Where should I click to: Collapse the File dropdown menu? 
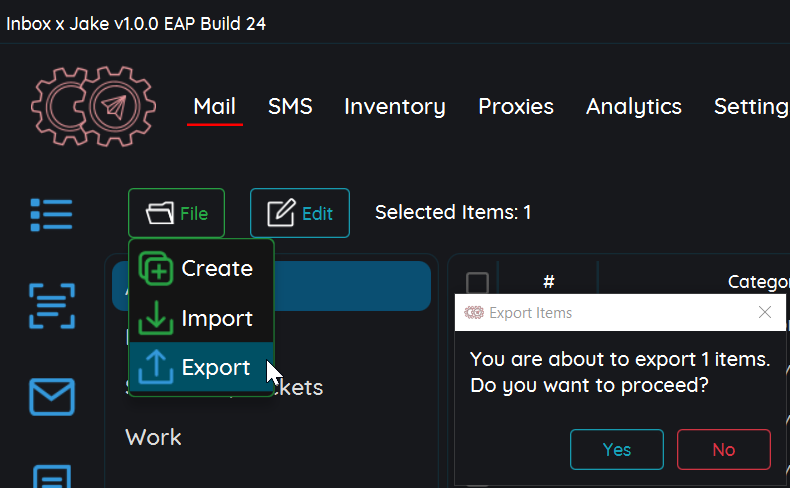click(176, 213)
